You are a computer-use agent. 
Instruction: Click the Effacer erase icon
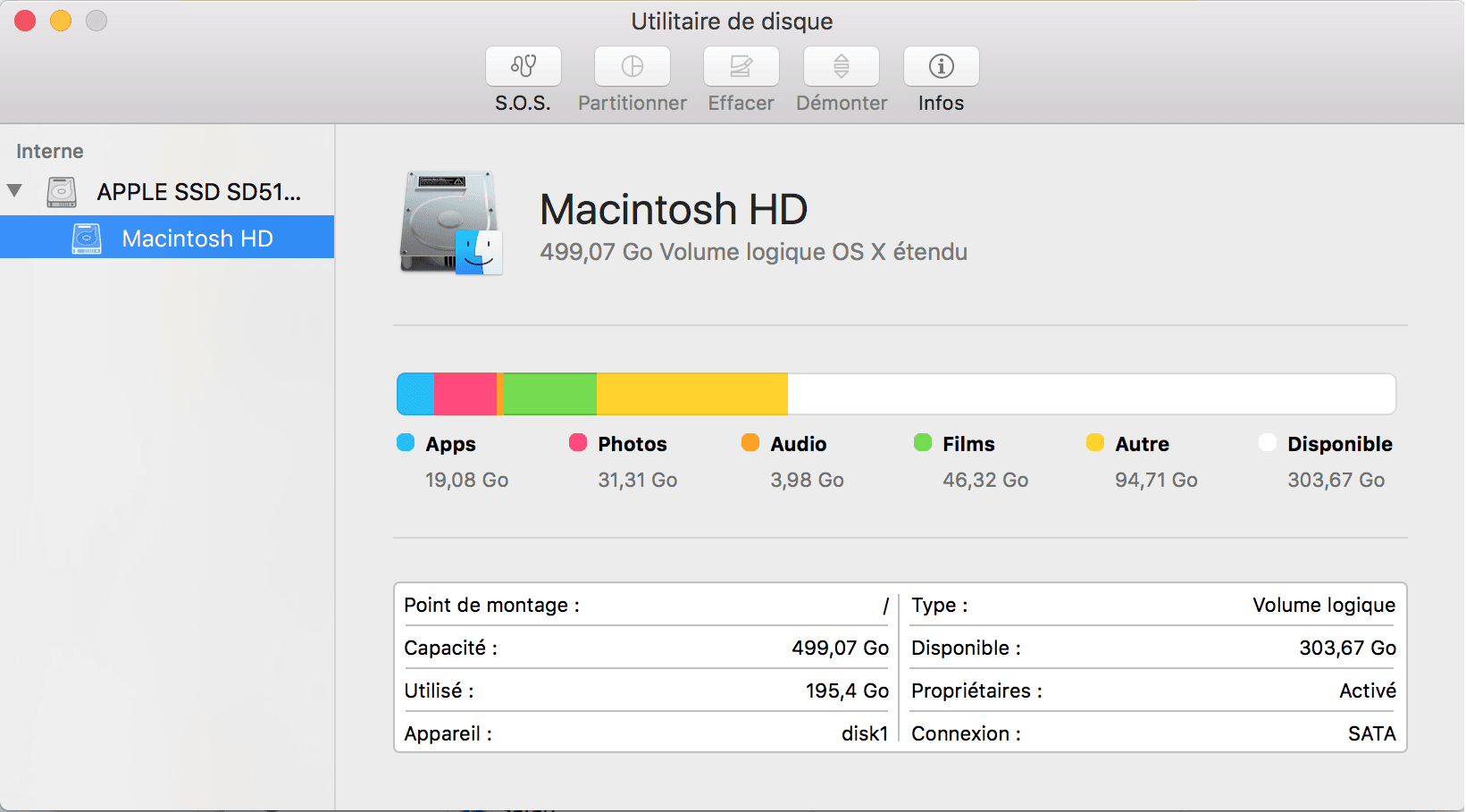[x=741, y=66]
